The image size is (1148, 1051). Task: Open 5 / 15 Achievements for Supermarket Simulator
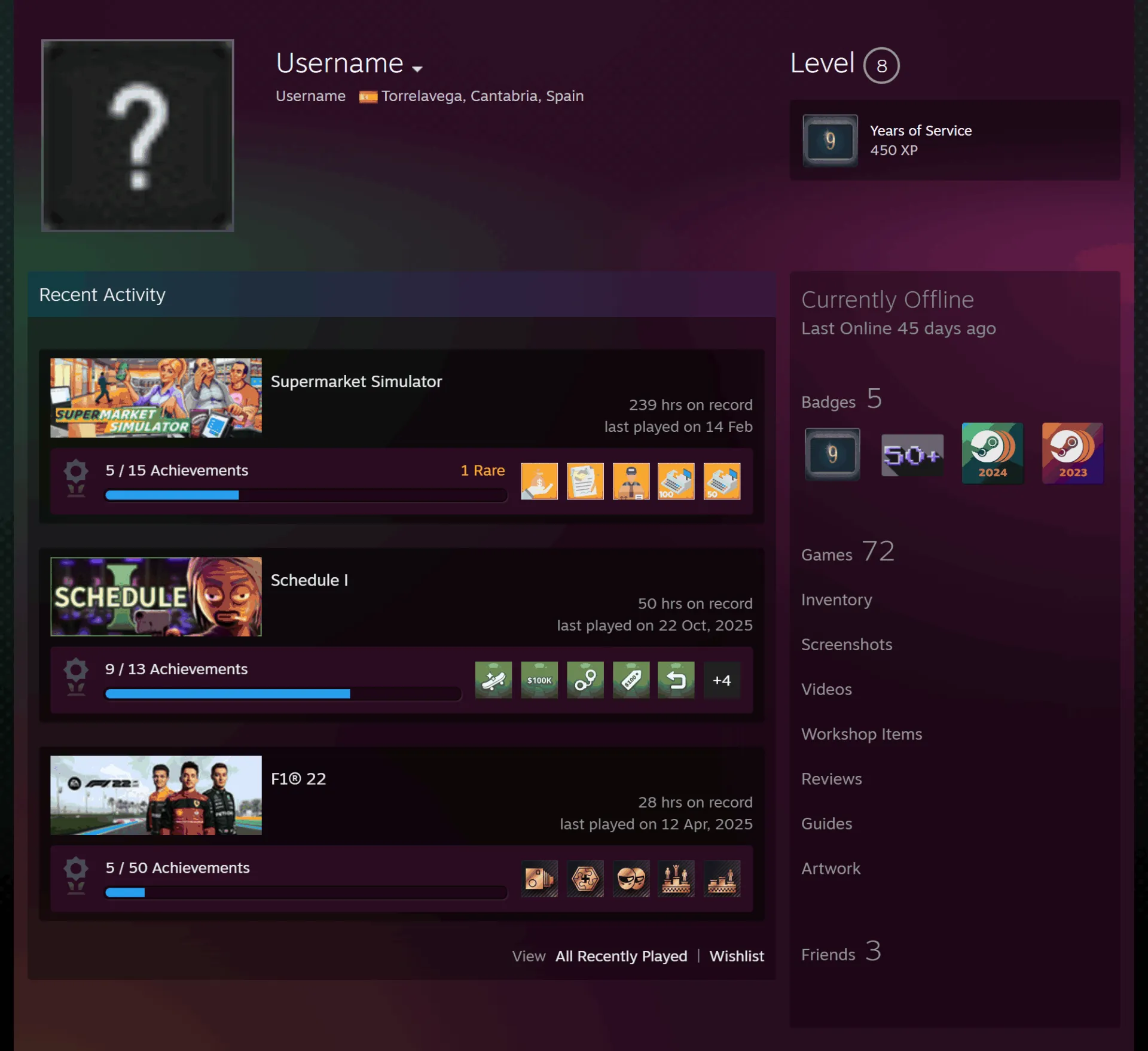click(x=177, y=470)
